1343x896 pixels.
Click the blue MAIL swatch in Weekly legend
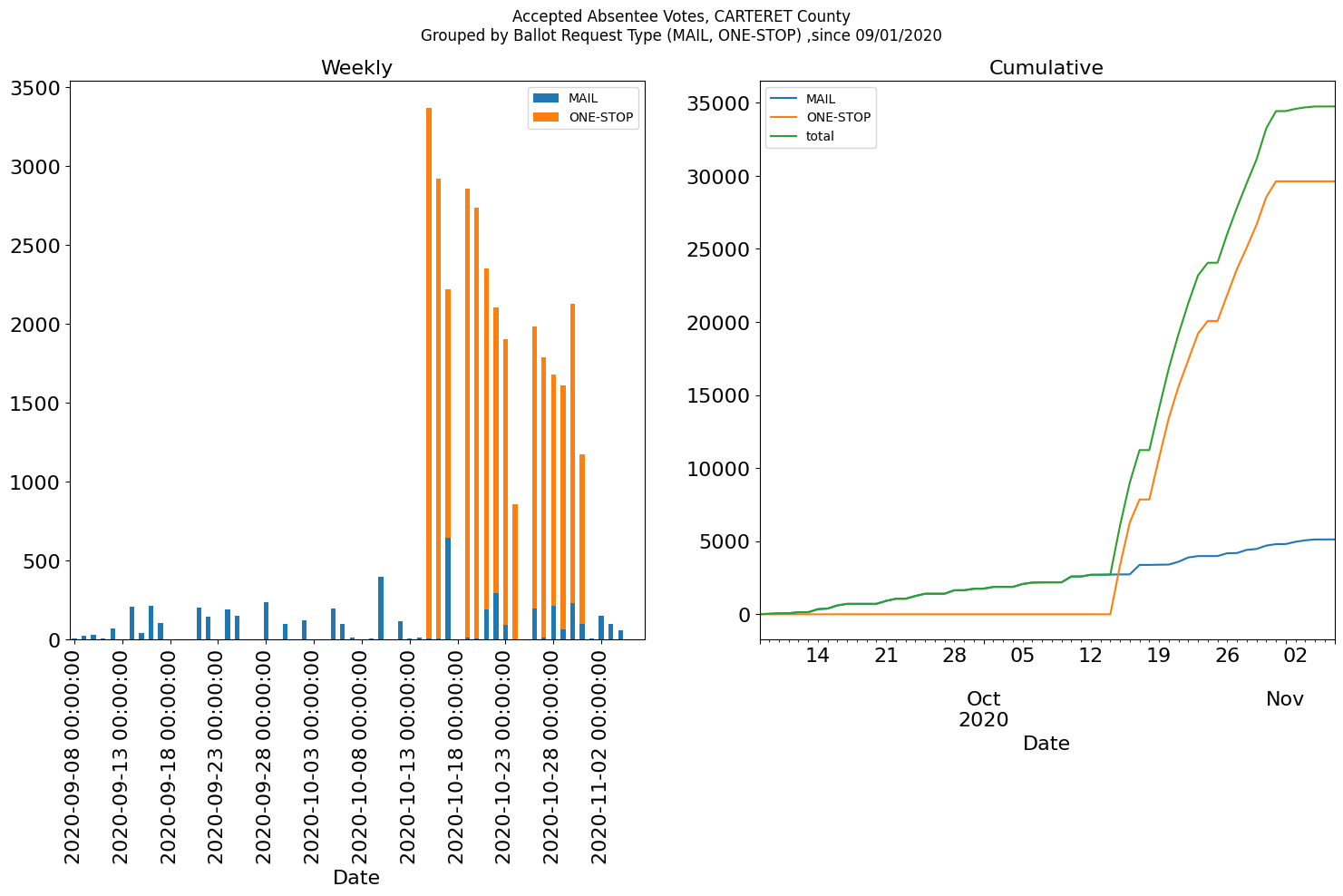547,98
